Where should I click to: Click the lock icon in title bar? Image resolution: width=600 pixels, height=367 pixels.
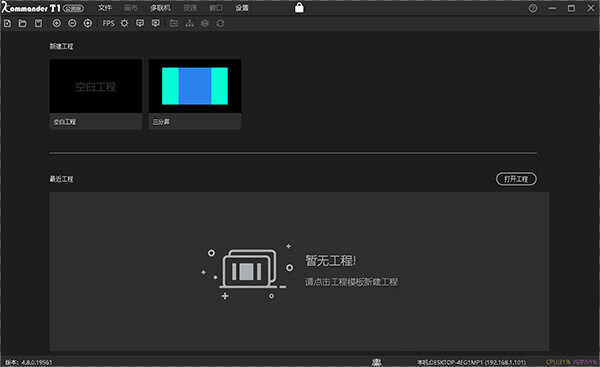tap(299, 7)
